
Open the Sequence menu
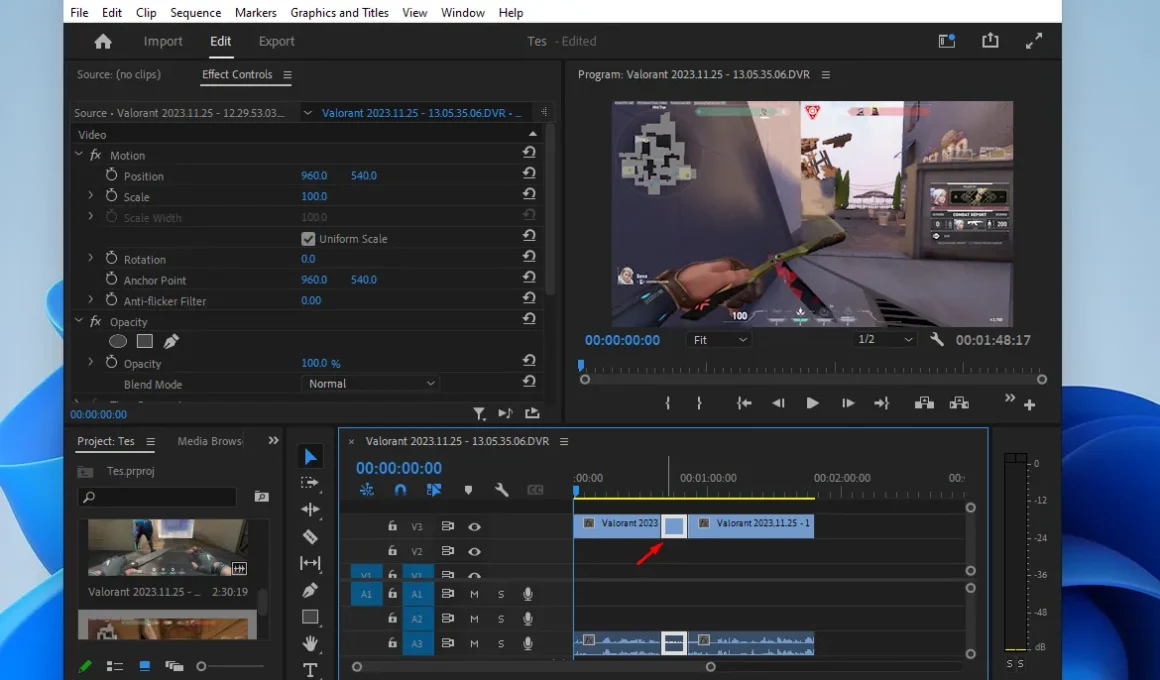click(x=195, y=13)
